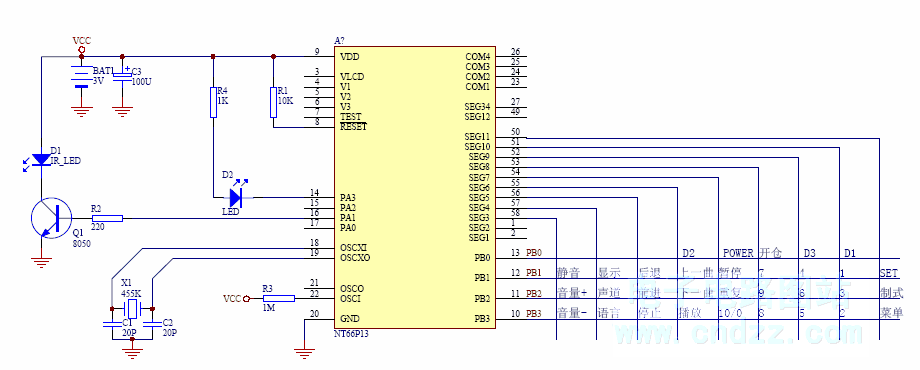The width and height of the screenshot is (920, 370).
Task: Select the ground symbol below GND pin
Action: pos(304,354)
